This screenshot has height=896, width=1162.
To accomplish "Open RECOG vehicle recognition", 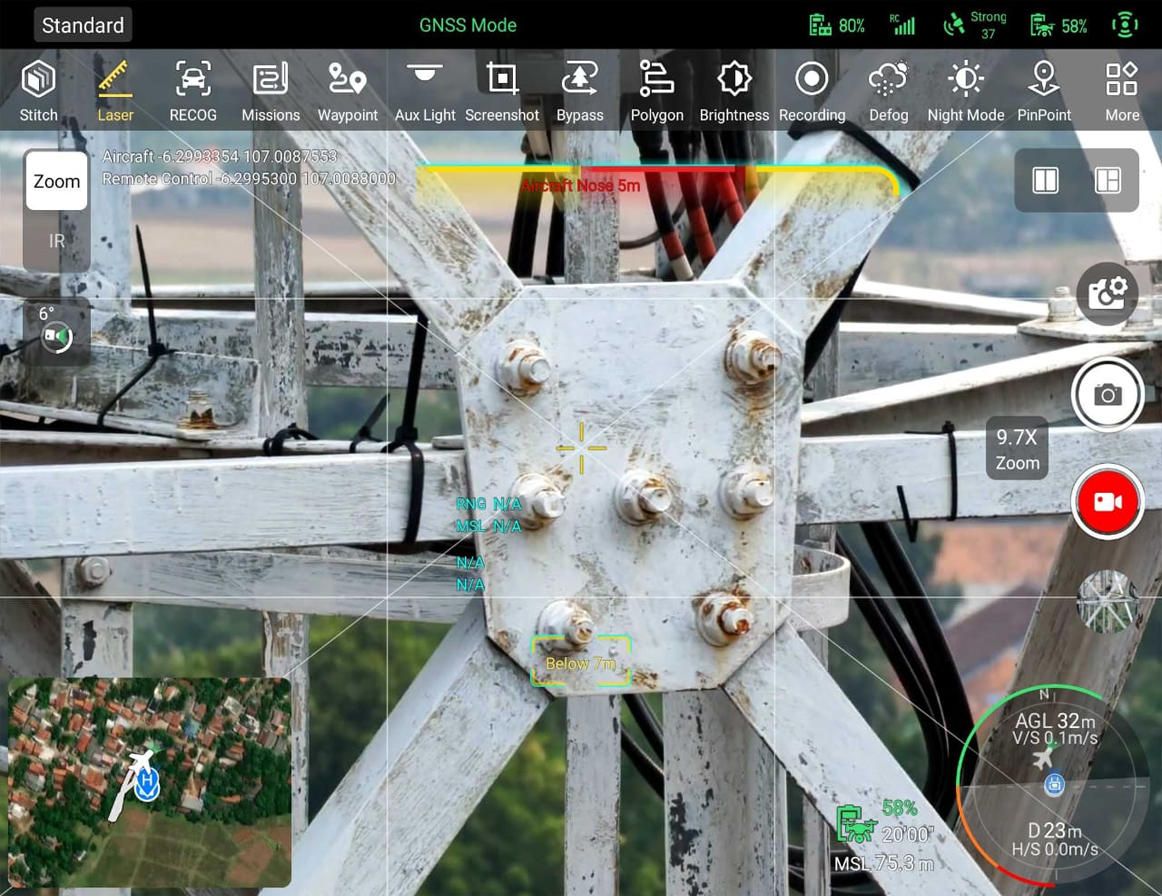I will 193,91.
